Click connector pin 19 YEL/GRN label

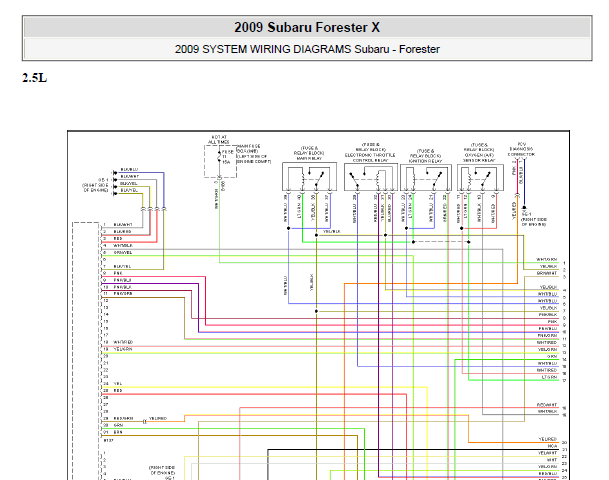coord(123,349)
